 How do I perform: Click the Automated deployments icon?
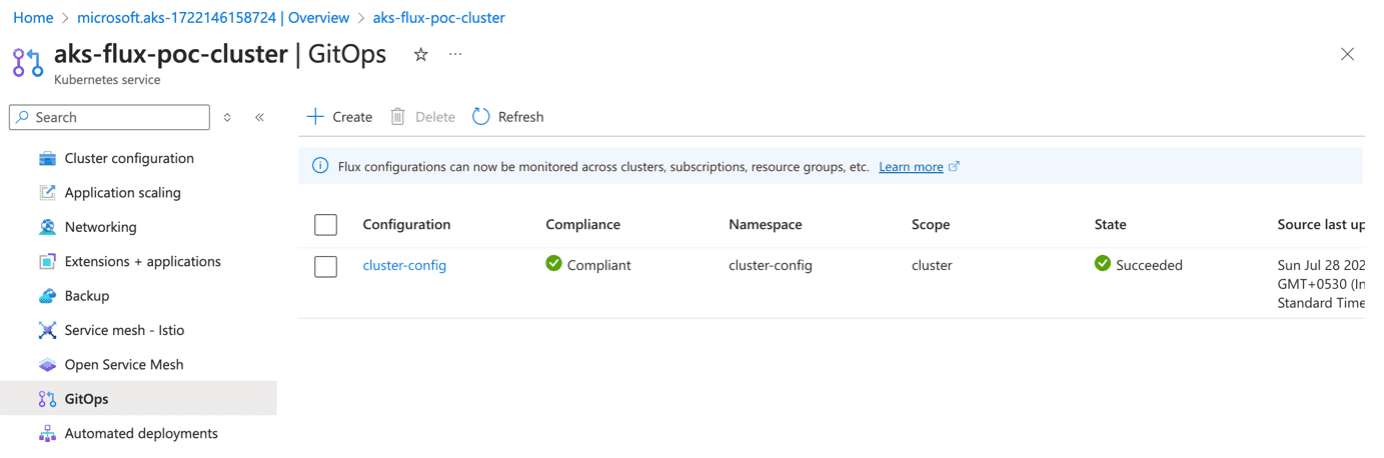coord(47,434)
